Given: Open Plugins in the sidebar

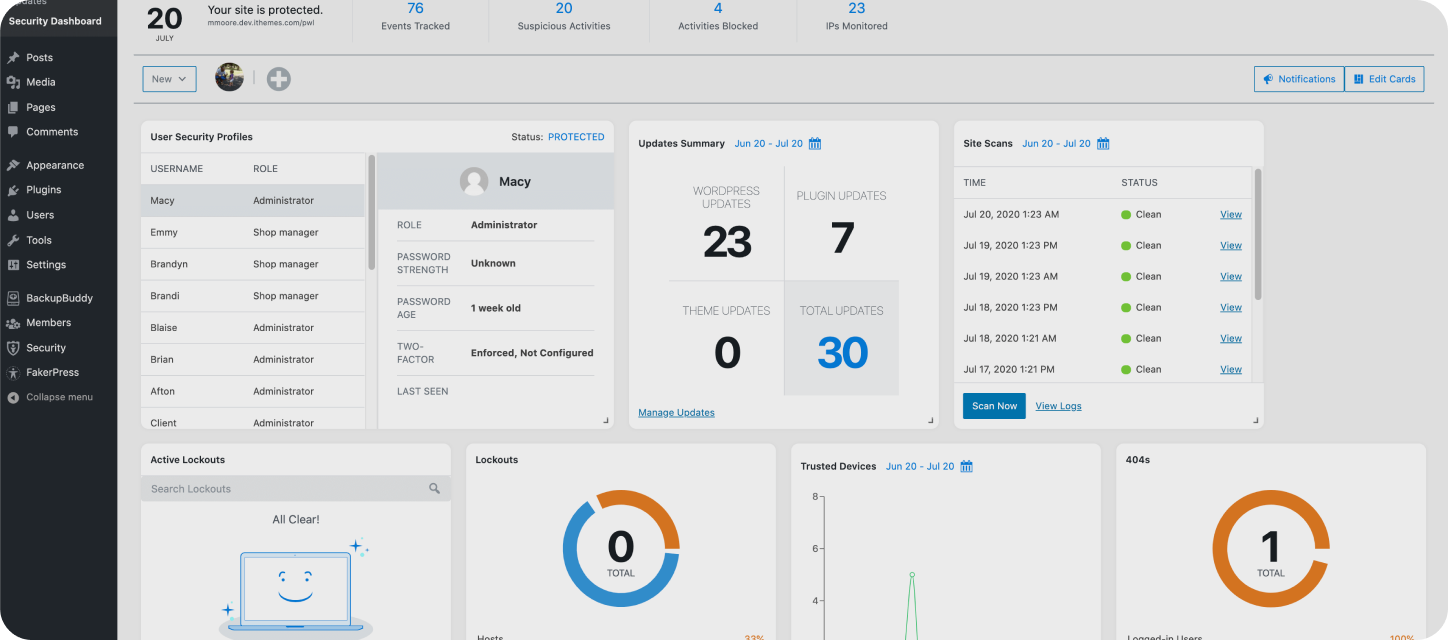Looking at the screenshot, I should click(x=44, y=189).
